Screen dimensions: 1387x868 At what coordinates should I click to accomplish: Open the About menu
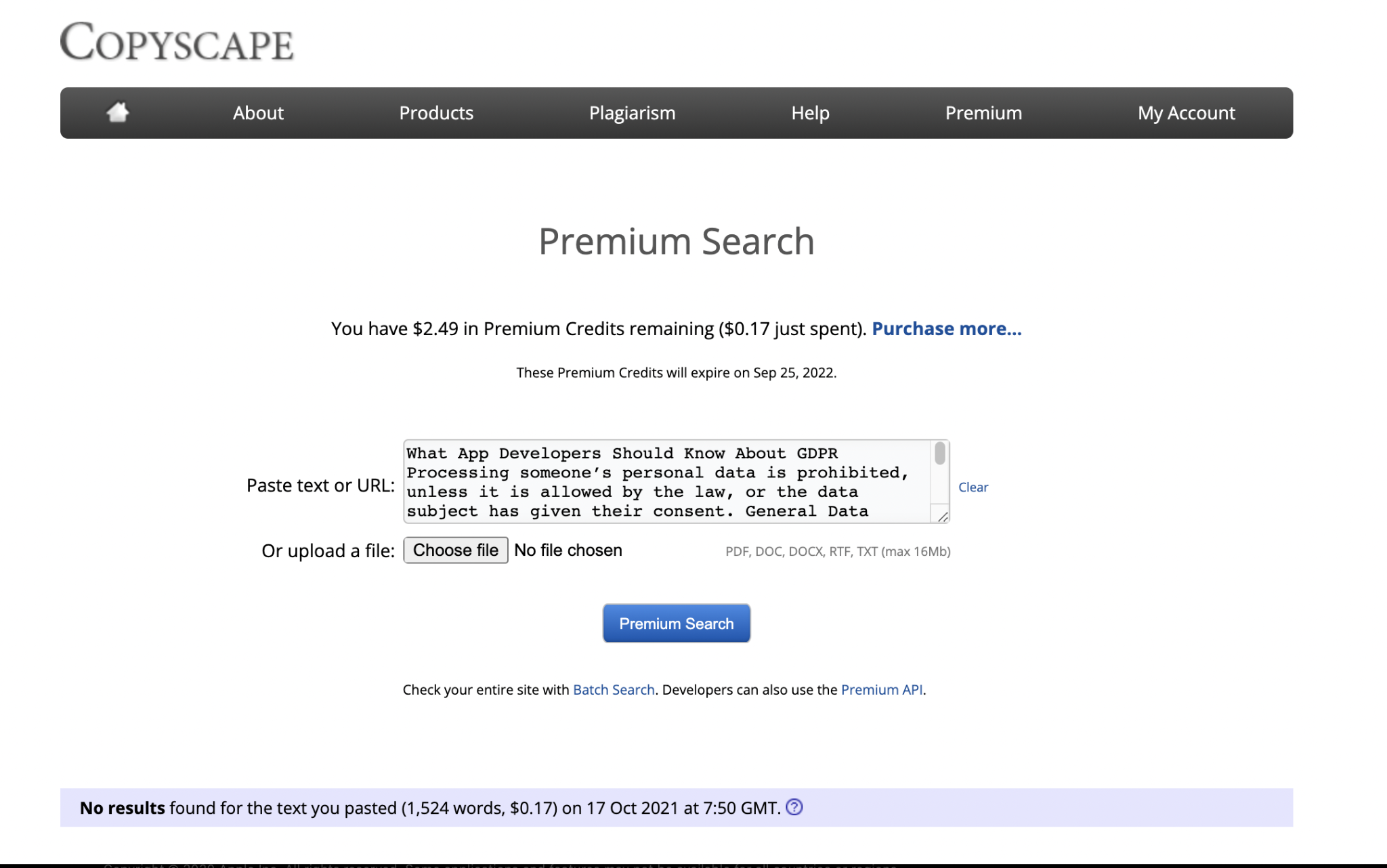coord(258,113)
